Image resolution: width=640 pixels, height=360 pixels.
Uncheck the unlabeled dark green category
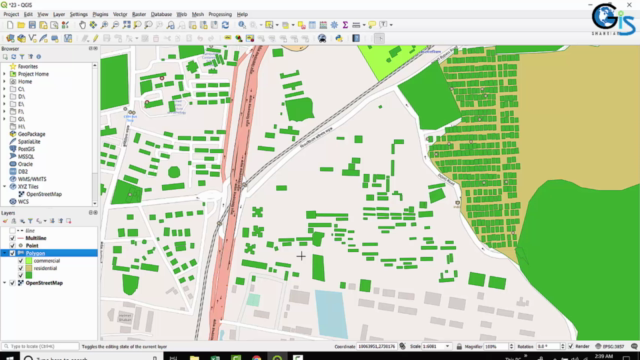click(20, 276)
